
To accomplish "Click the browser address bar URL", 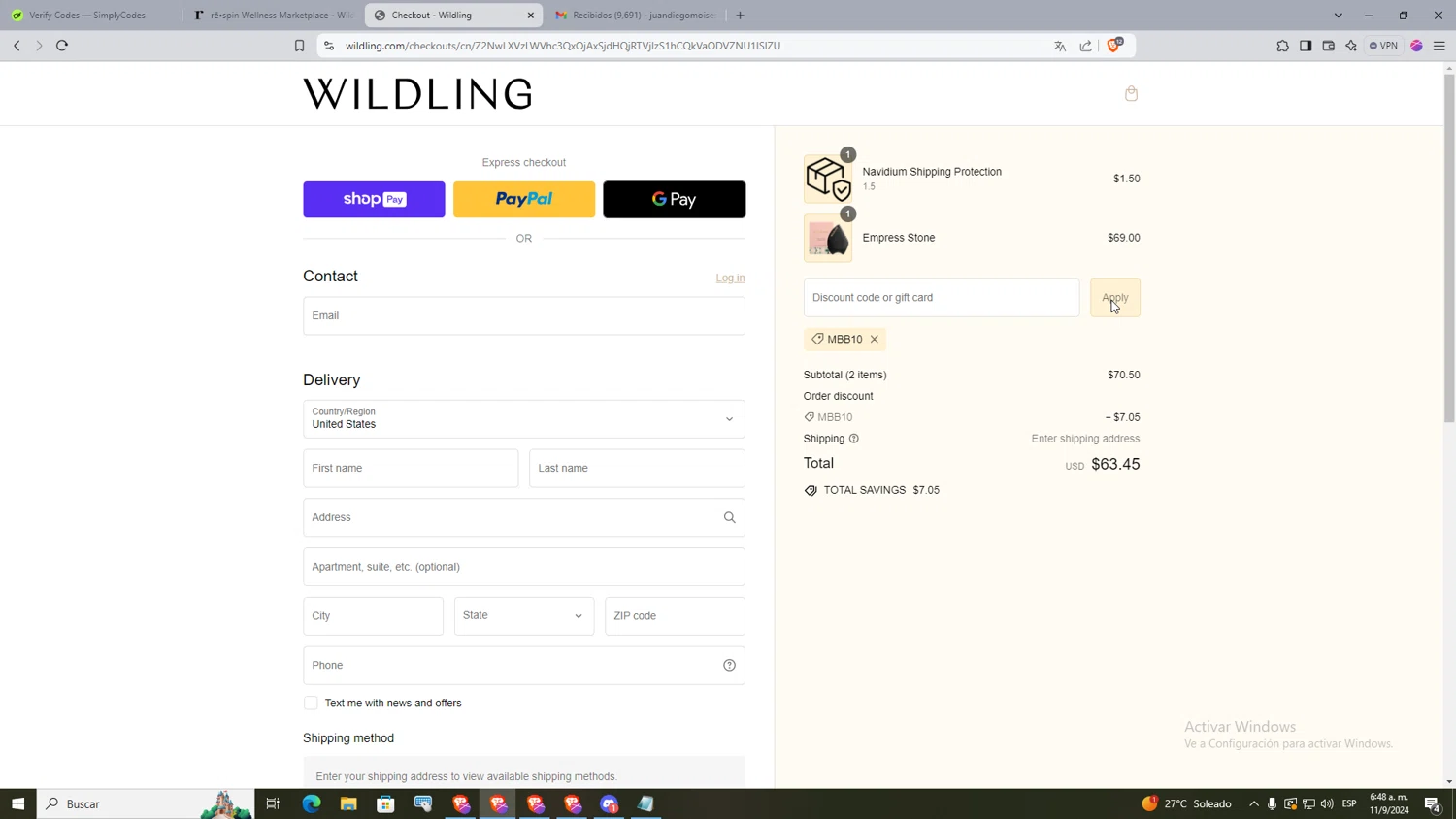I will (x=563, y=46).
